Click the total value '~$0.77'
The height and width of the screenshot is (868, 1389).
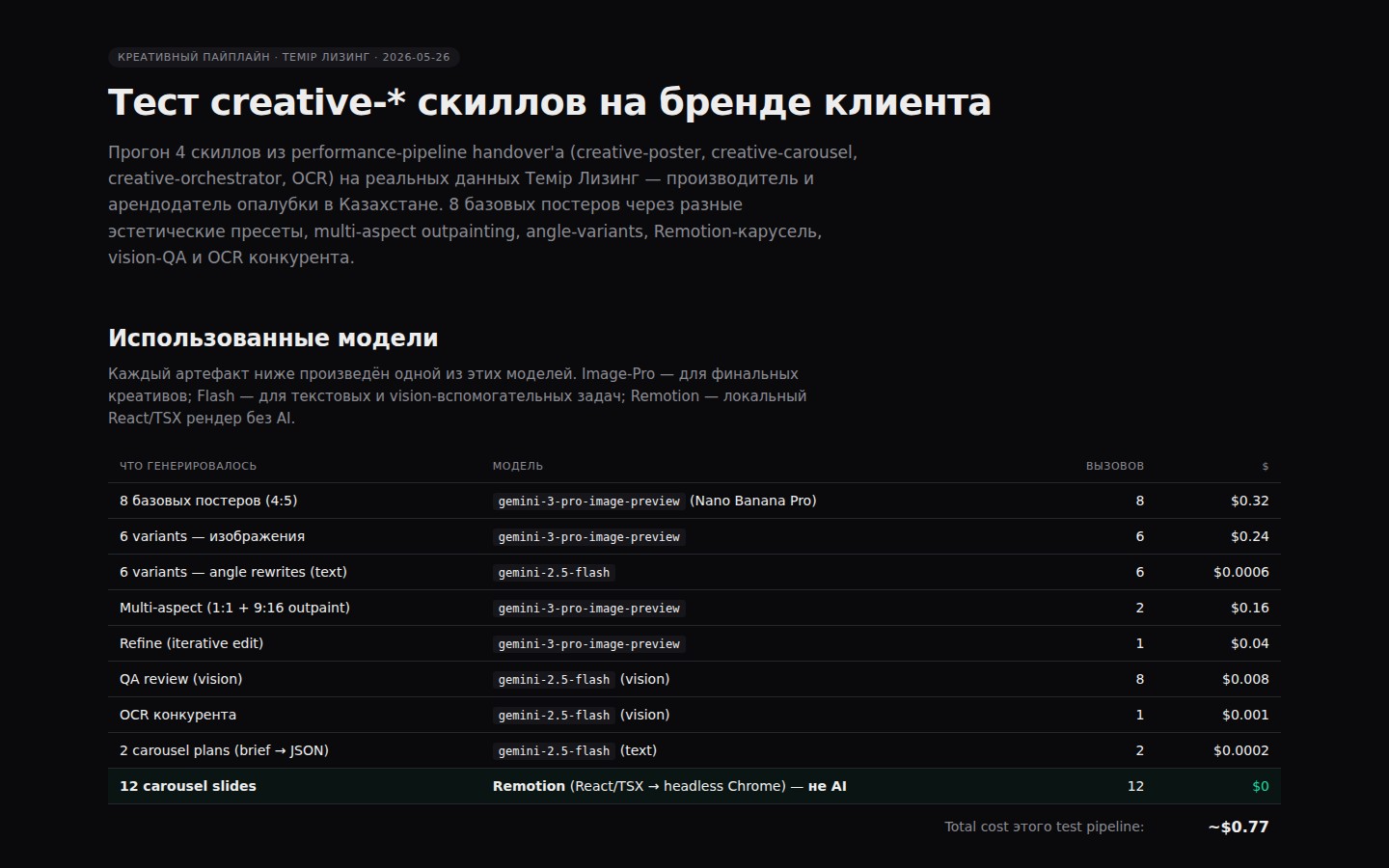click(1239, 827)
